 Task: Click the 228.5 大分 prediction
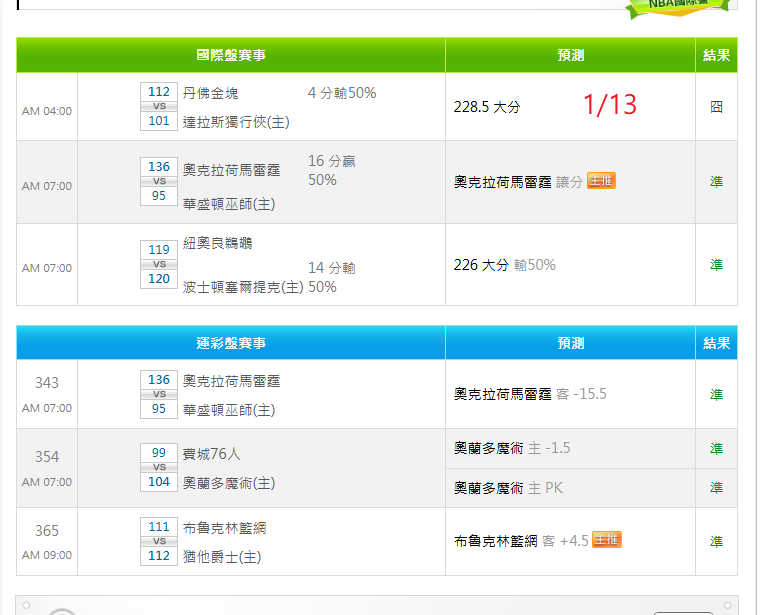coord(487,107)
